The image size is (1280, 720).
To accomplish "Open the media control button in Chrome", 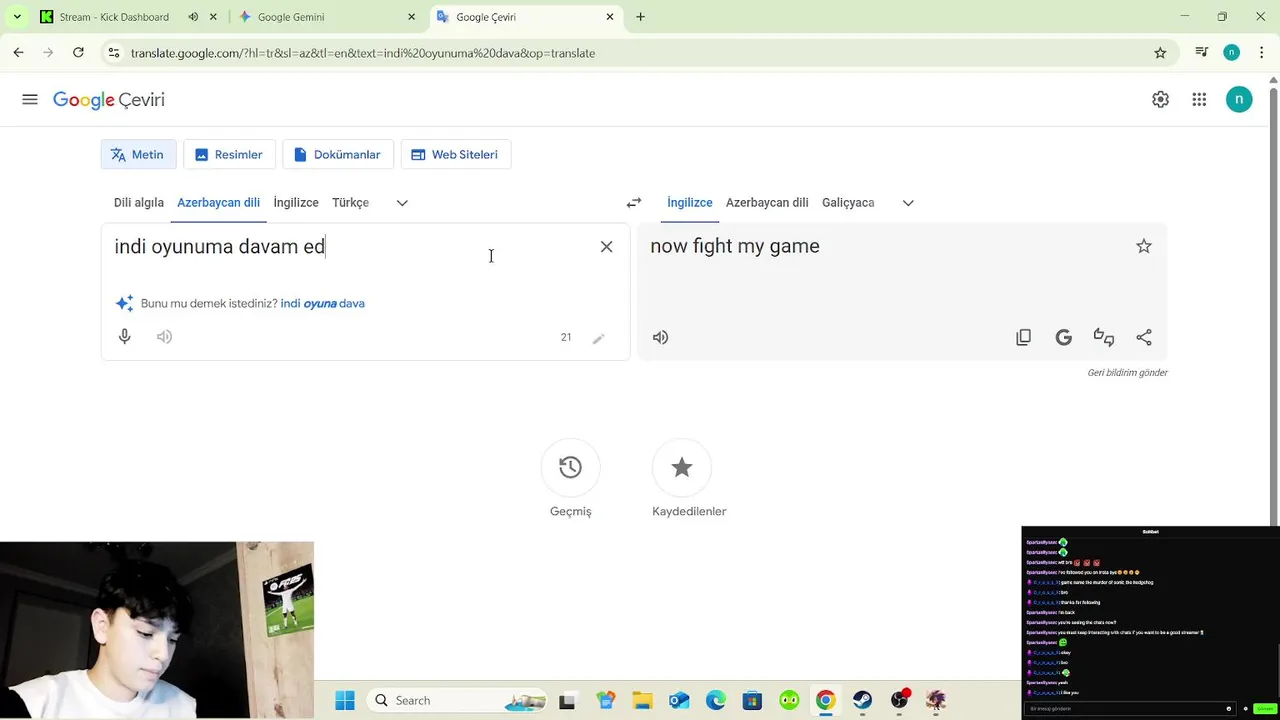I will [1202, 53].
